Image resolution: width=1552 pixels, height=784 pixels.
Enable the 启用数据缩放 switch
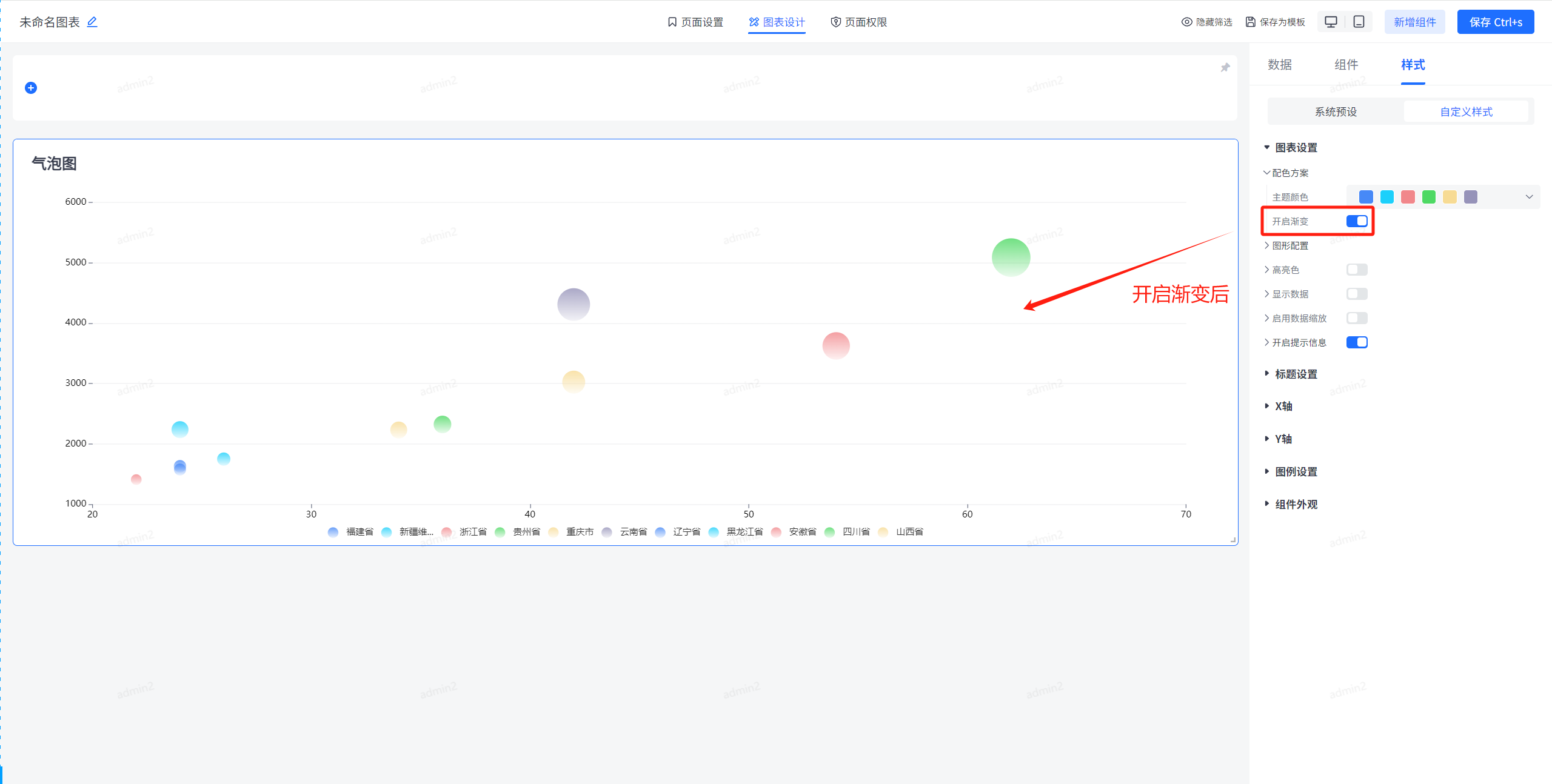point(1357,318)
